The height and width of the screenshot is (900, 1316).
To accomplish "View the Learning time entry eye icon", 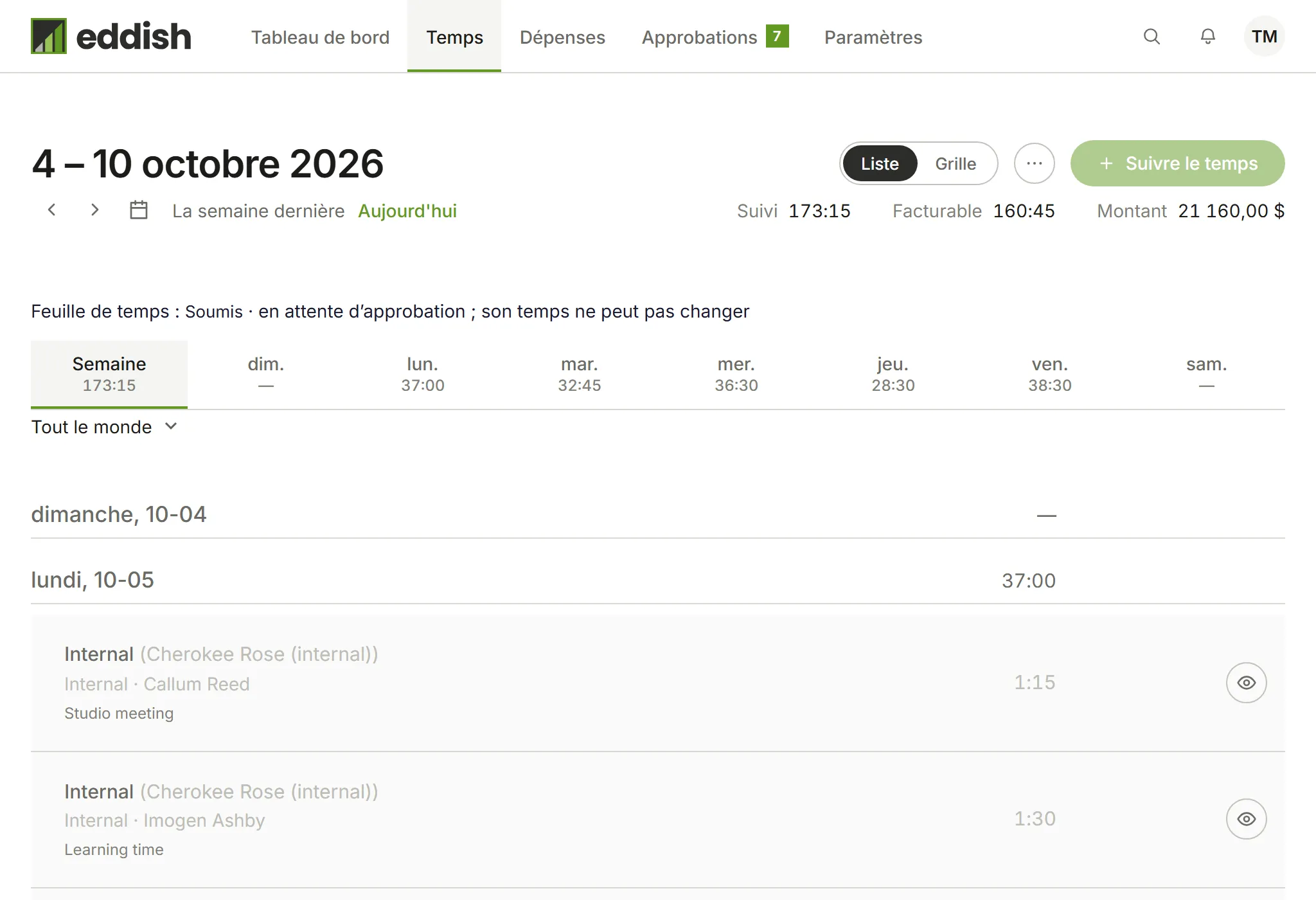I will (1246, 819).
